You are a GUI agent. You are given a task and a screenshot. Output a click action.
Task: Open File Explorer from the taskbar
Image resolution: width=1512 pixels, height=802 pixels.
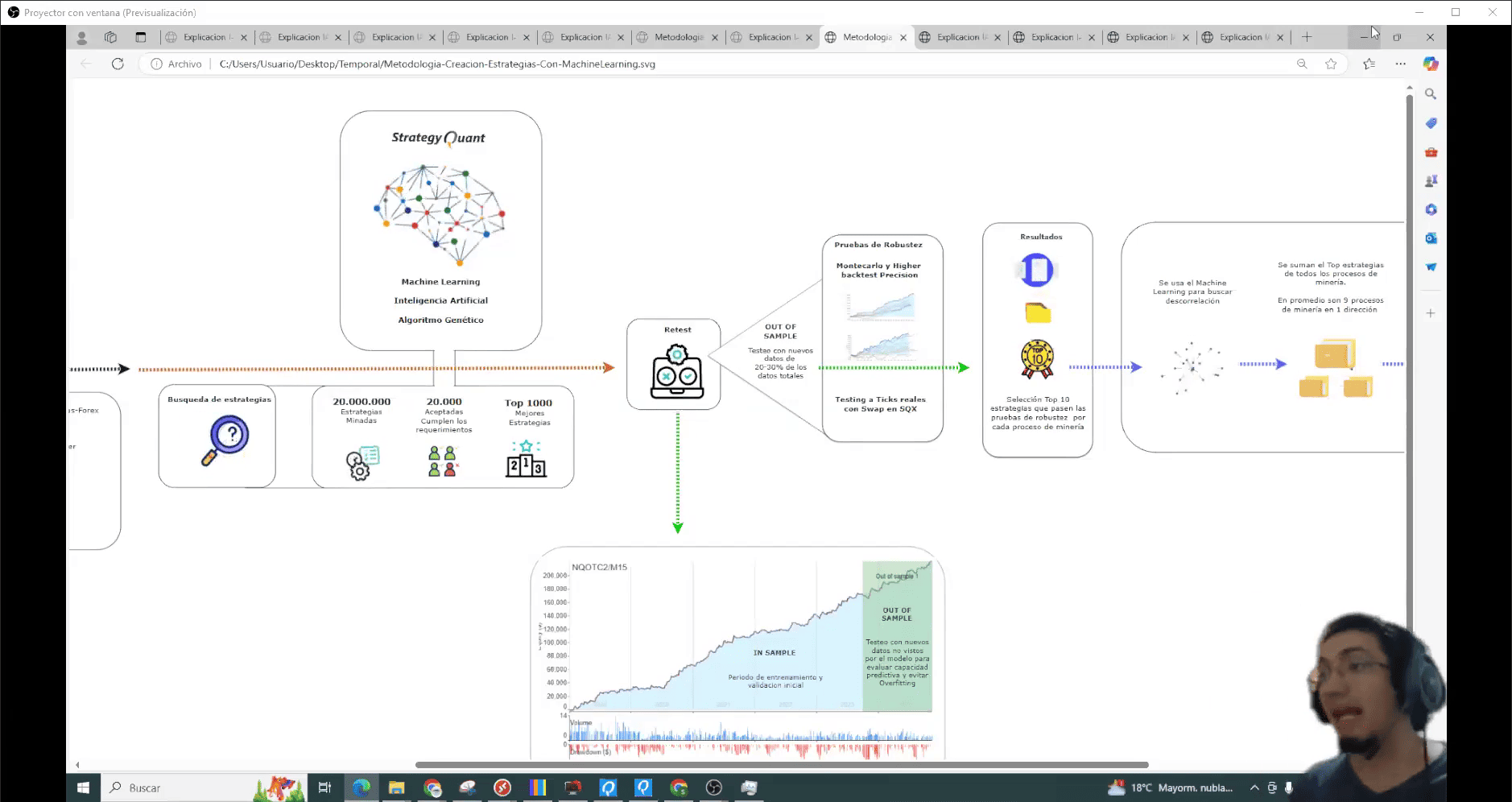396,788
